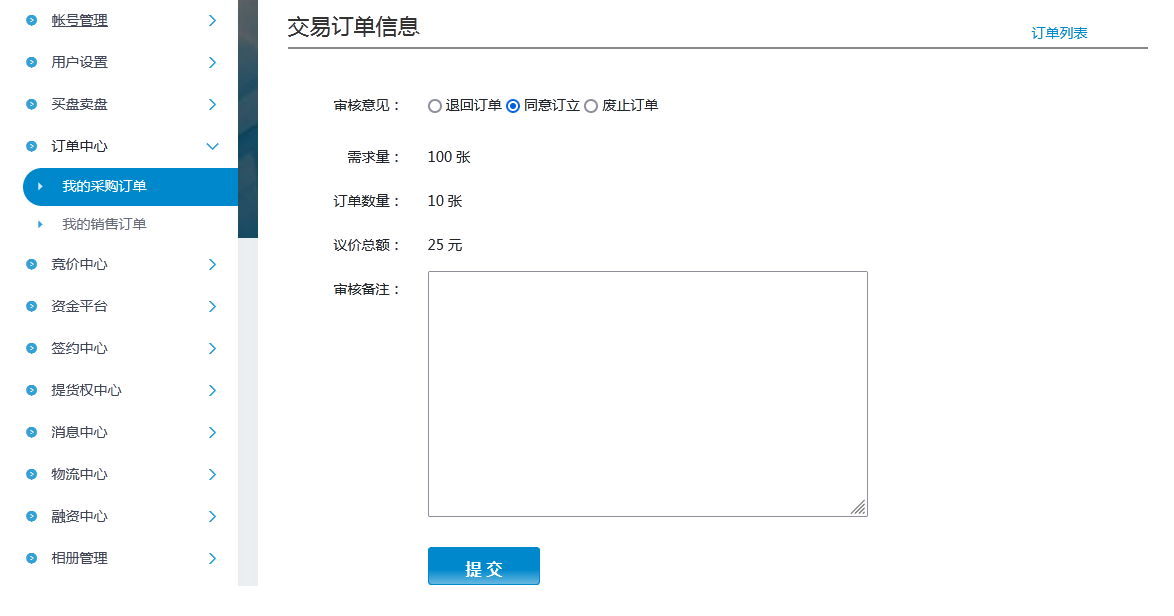Open 我的采购订单 submenu item
This screenshot has width=1174, height=616.
(x=104, y=186)
